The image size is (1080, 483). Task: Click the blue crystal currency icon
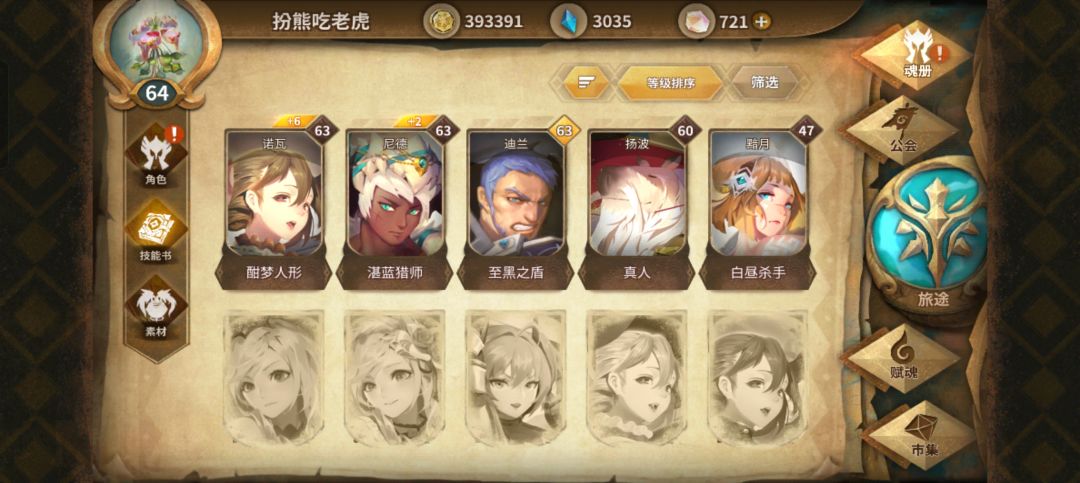click(569, 22)
